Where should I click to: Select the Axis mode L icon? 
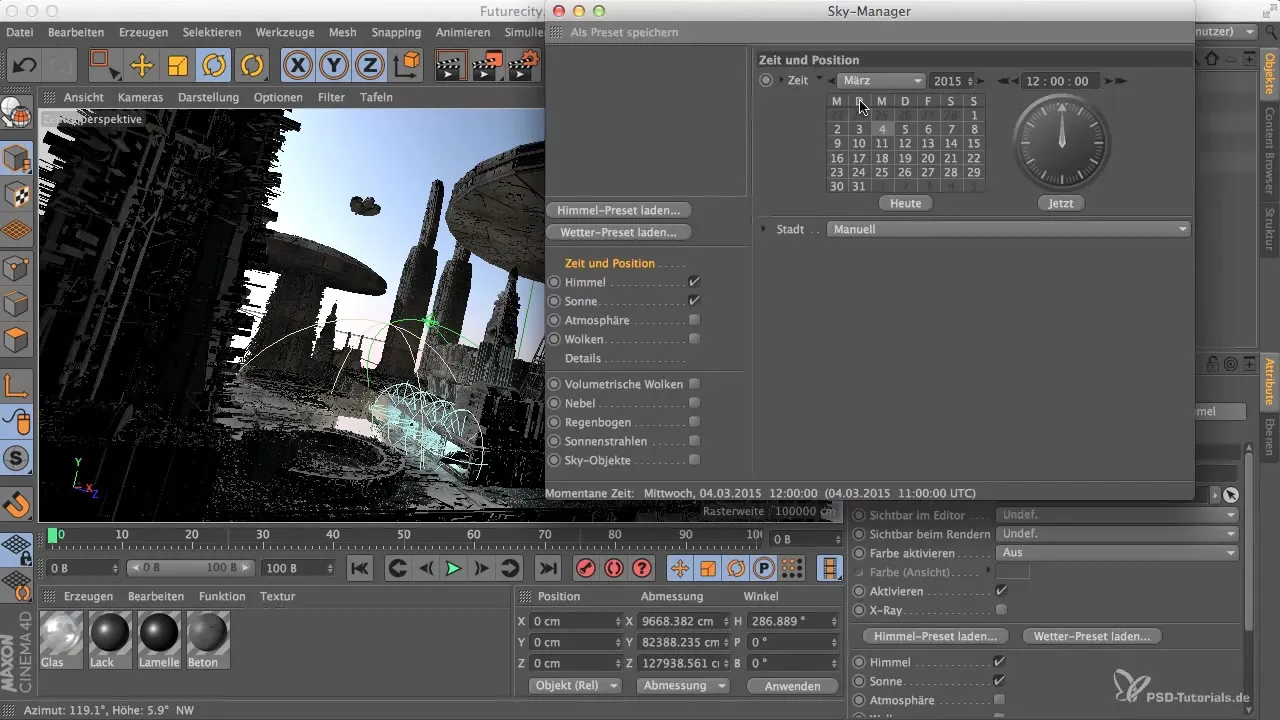(17, 386)
